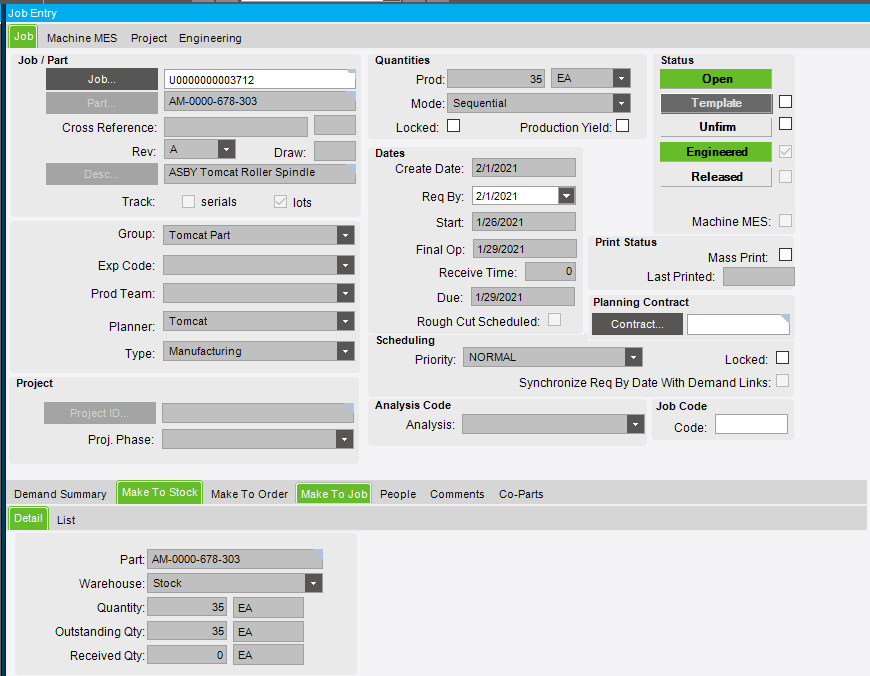Image resolution: width=870 pixels, height=676 pixels.
Task: Click the Last Printed field
Action: pos(758,276)
